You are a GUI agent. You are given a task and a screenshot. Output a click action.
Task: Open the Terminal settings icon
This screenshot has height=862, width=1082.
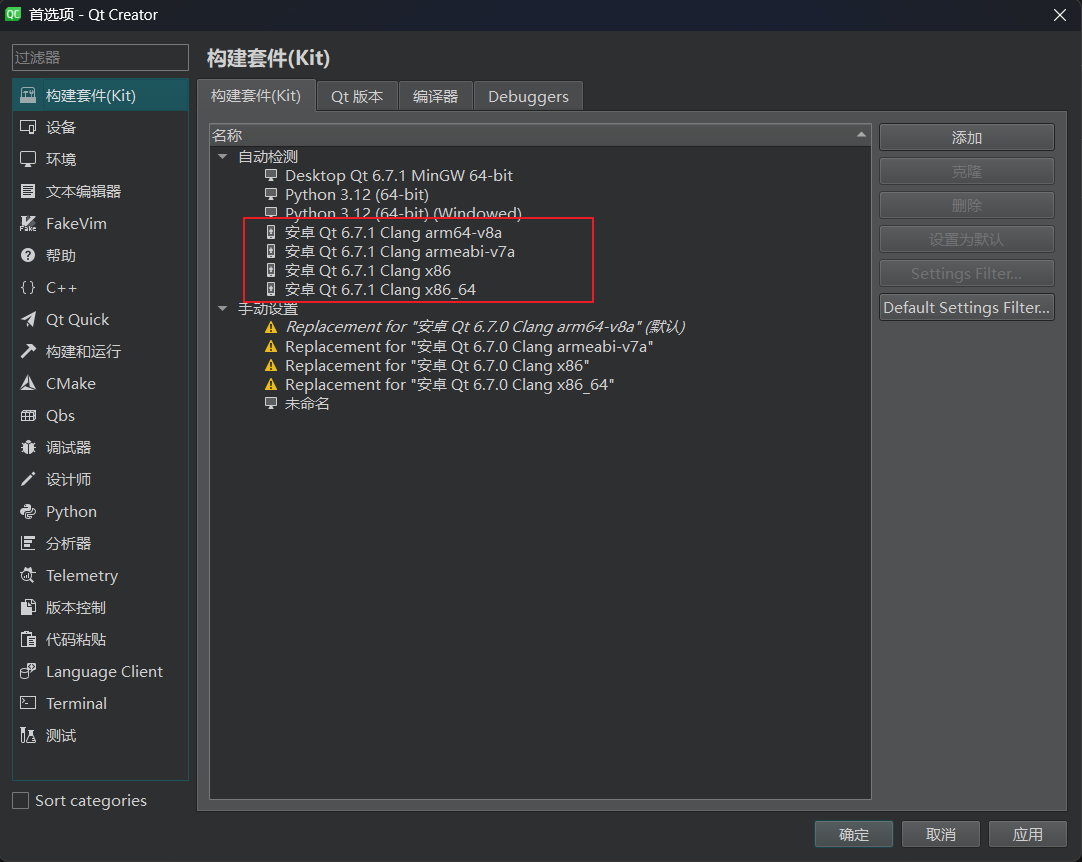click(28, 703)
